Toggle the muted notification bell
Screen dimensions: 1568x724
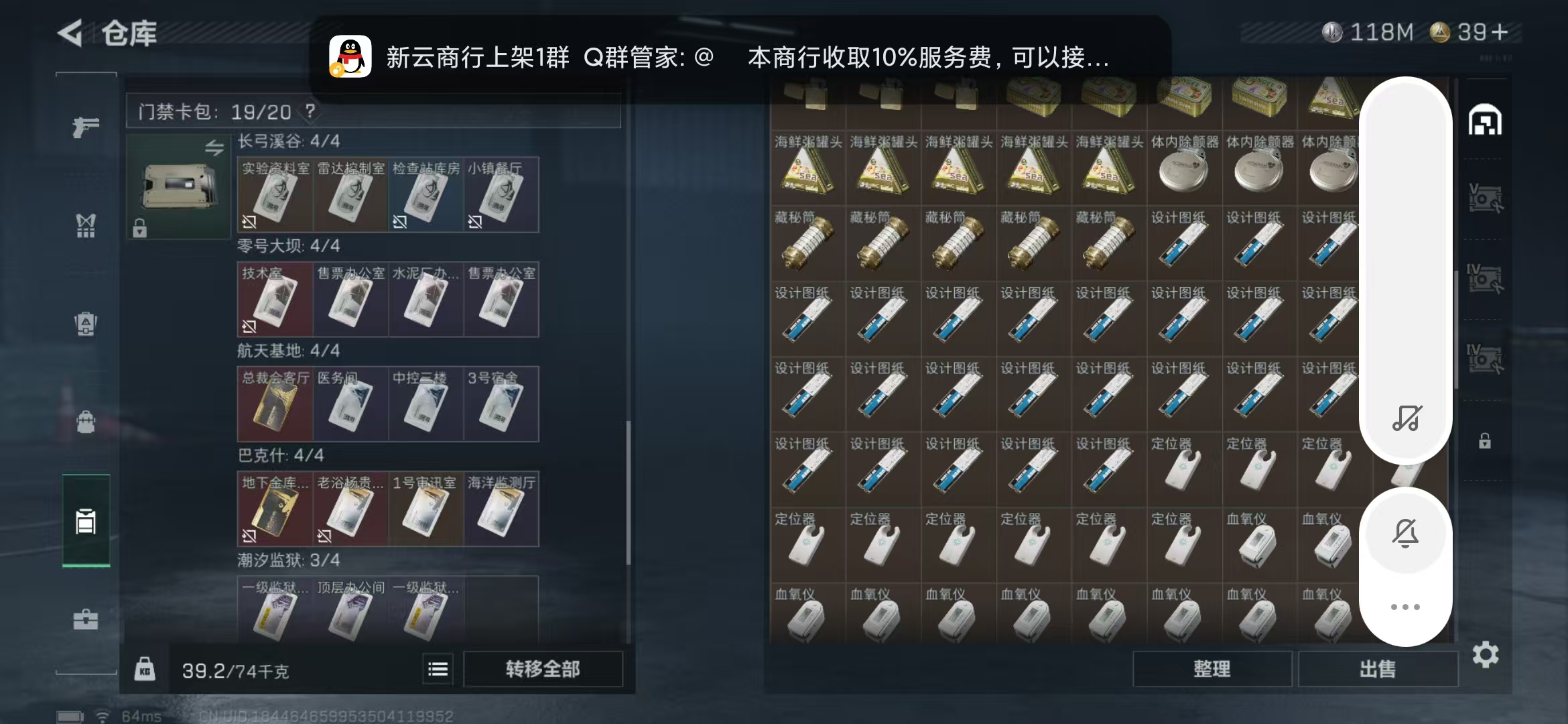point(1406,533)
